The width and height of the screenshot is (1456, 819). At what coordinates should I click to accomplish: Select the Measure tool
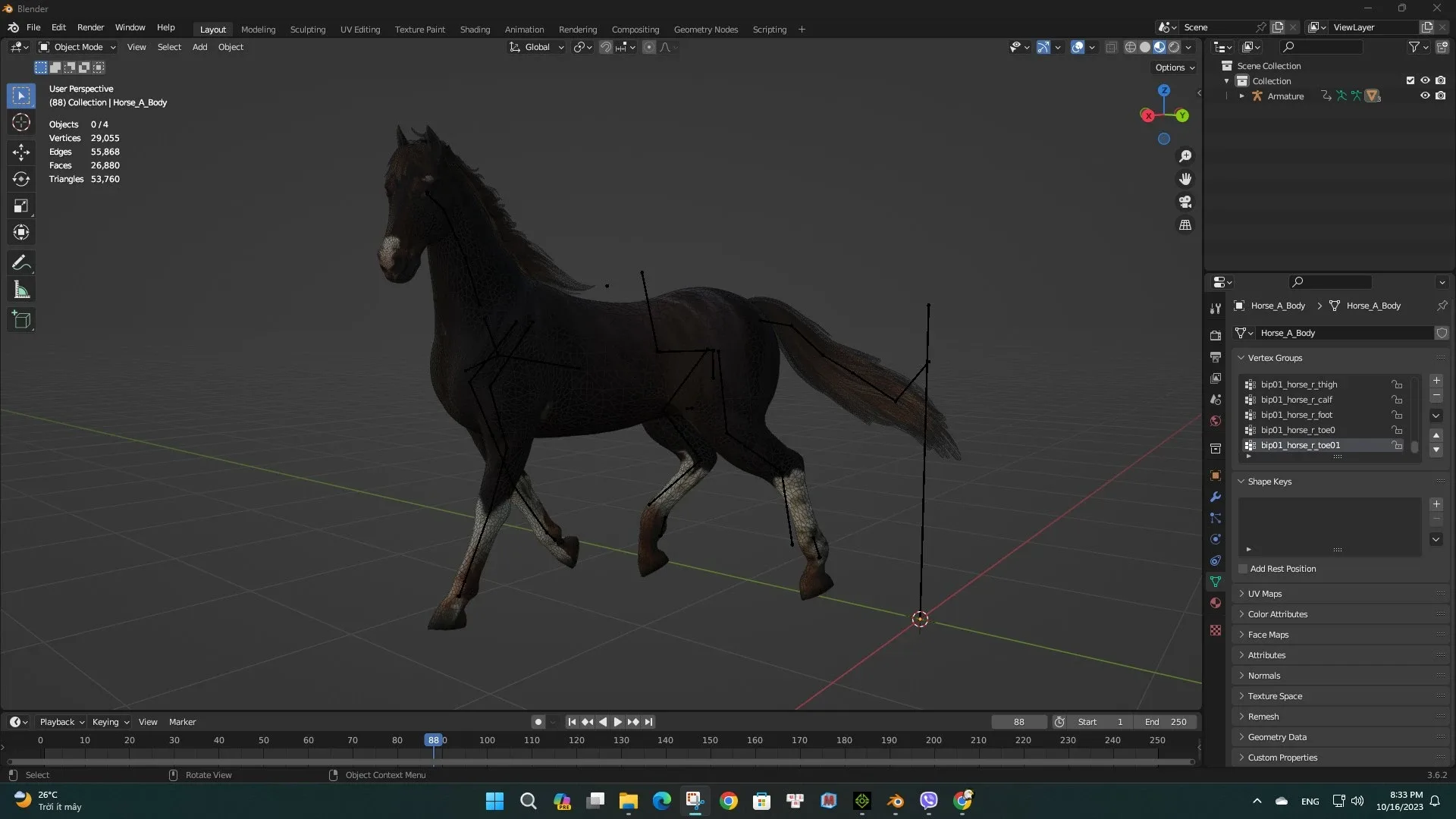21,290
